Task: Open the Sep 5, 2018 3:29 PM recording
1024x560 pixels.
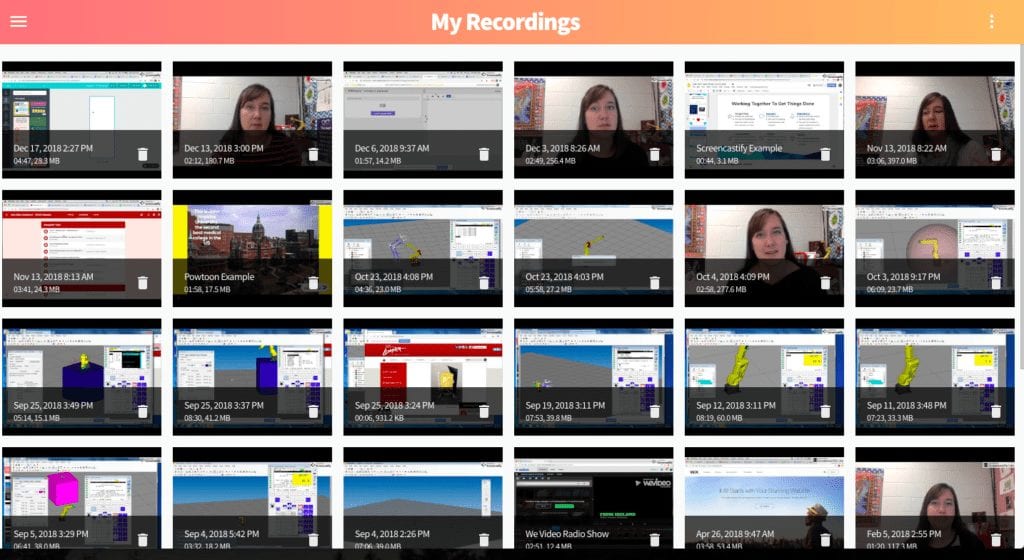Action: (x=82, y=498)
